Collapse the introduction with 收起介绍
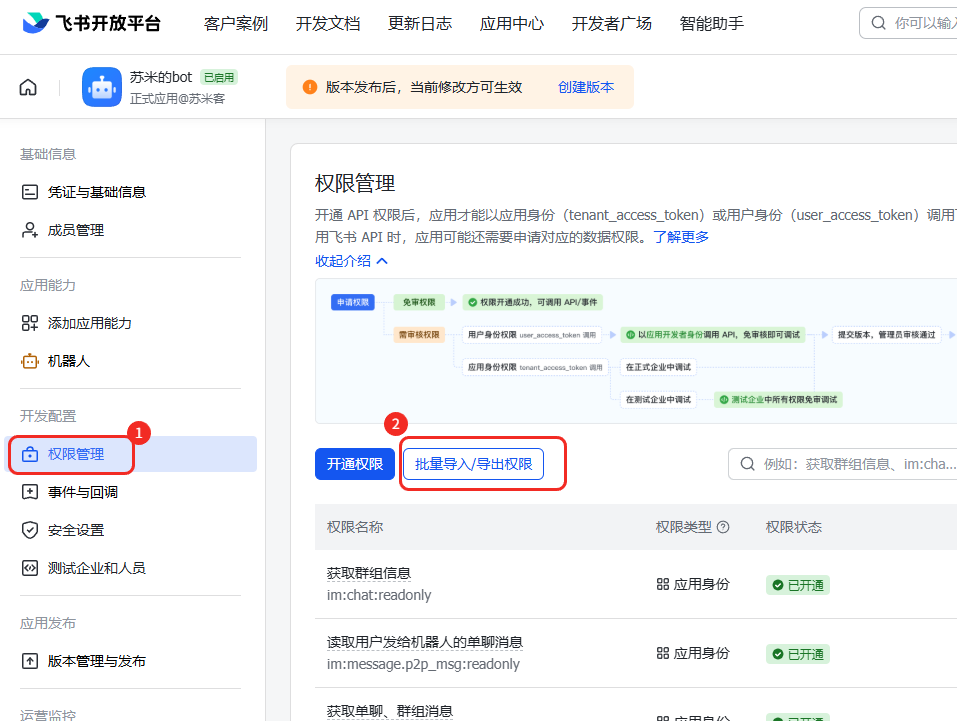 351,261
